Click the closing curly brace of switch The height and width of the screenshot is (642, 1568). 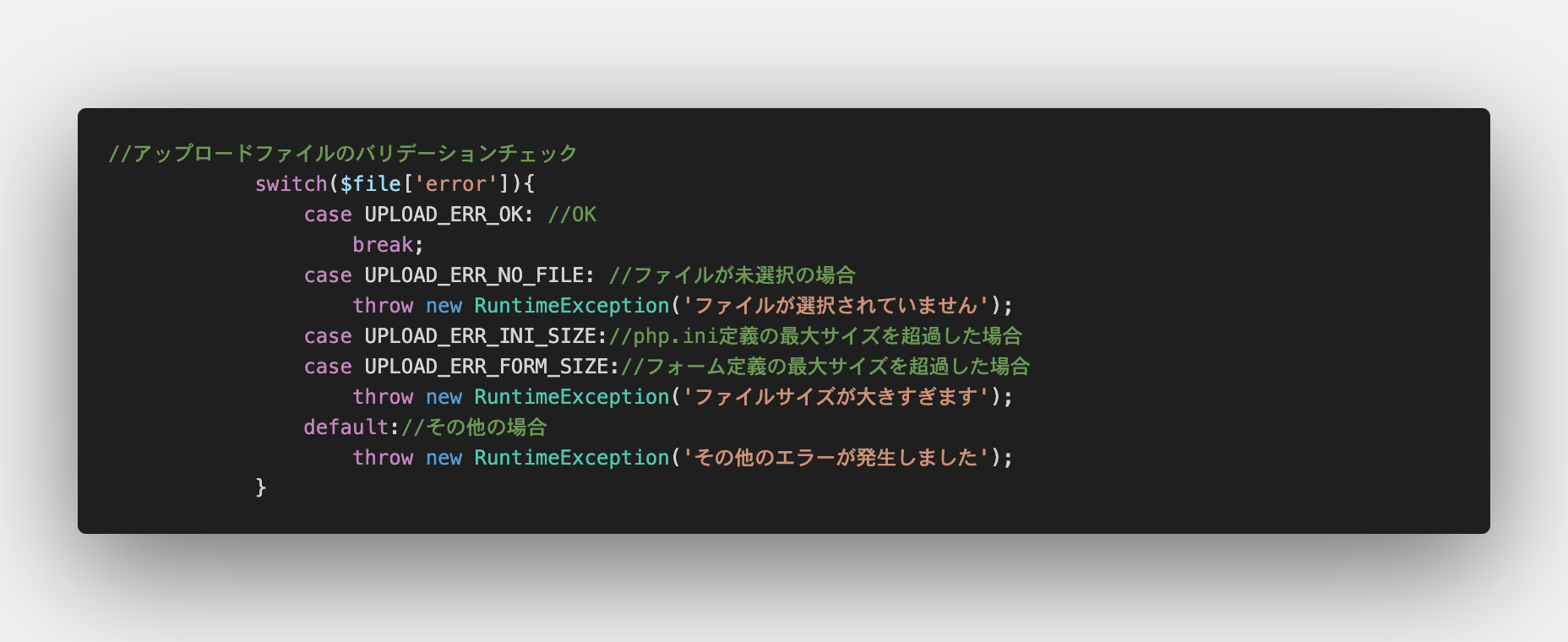pyautogui.click(x=261, y=487)
